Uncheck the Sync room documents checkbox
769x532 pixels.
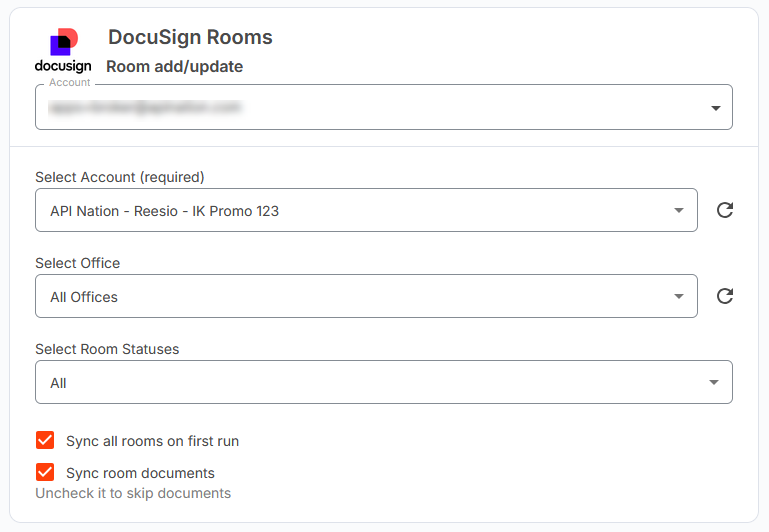tap(45, 473)
